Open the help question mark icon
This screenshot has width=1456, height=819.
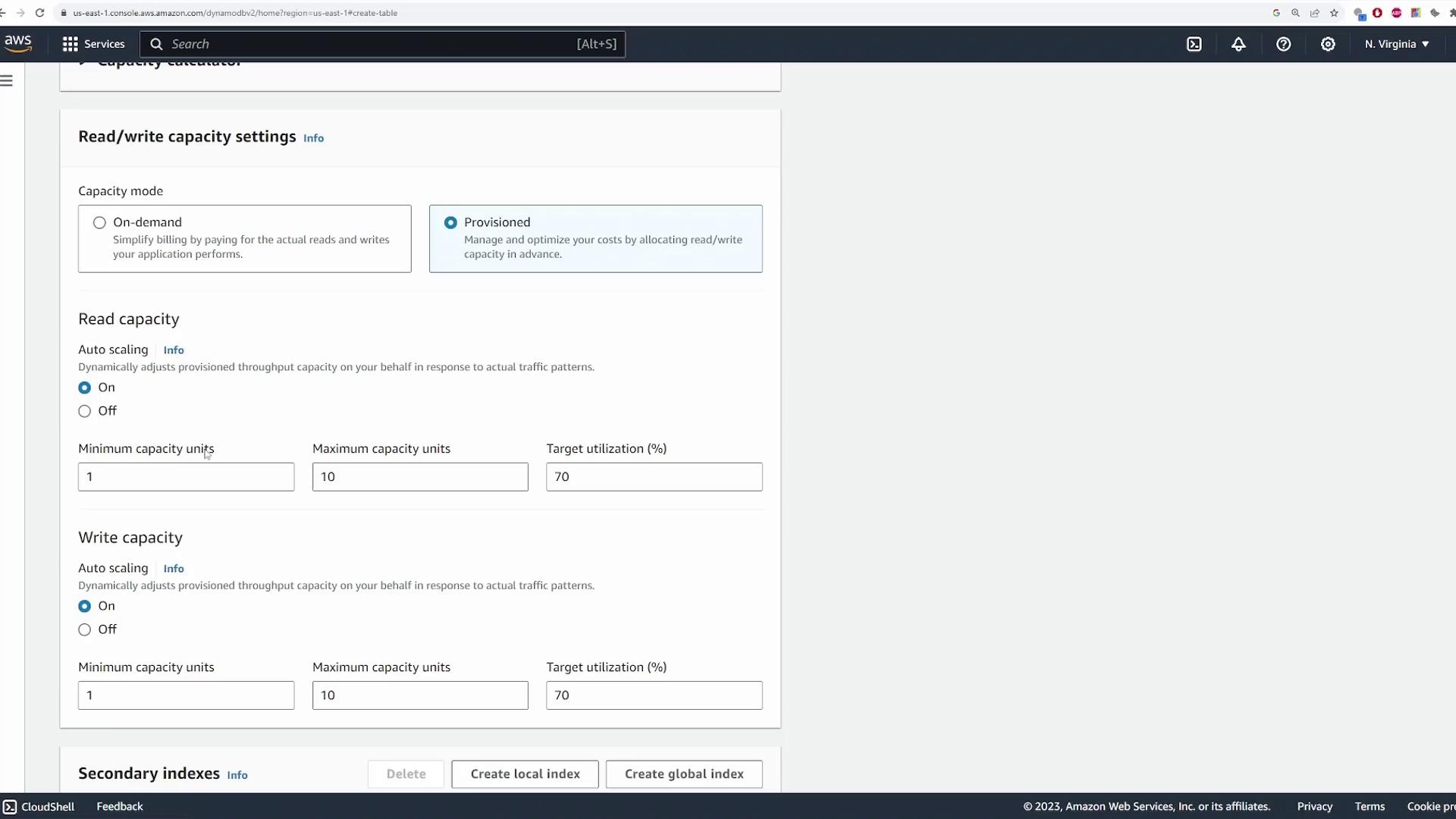[1283, 44]
